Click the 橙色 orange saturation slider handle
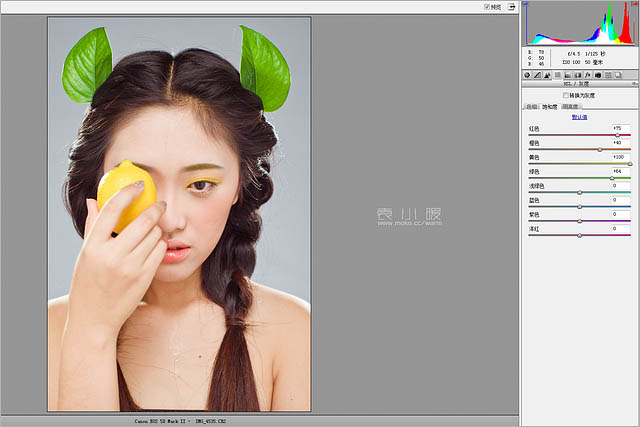The height and width of the screenshot is (427, 640). (x=599, y=149)
